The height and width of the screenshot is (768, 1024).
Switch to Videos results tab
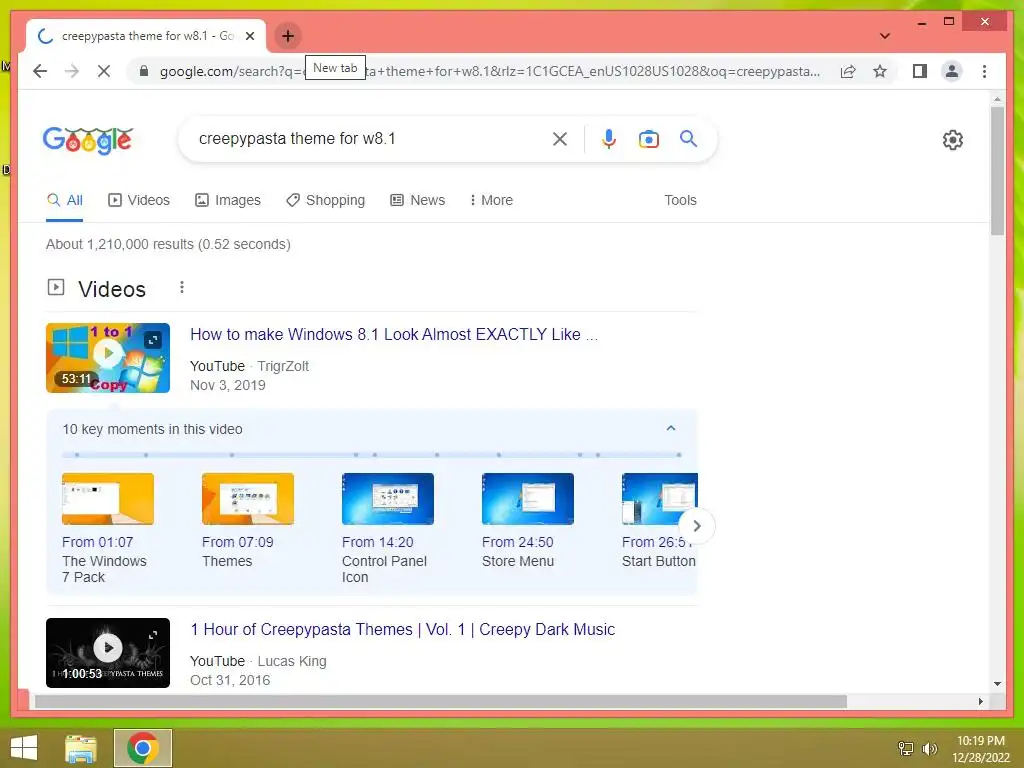[139, 200]
